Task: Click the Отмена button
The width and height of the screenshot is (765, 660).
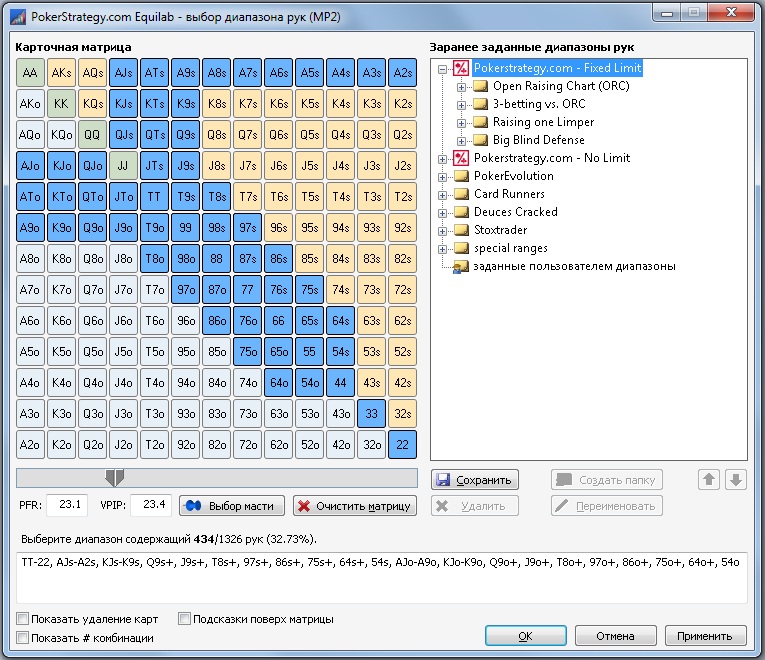Action: pos(615,636)
